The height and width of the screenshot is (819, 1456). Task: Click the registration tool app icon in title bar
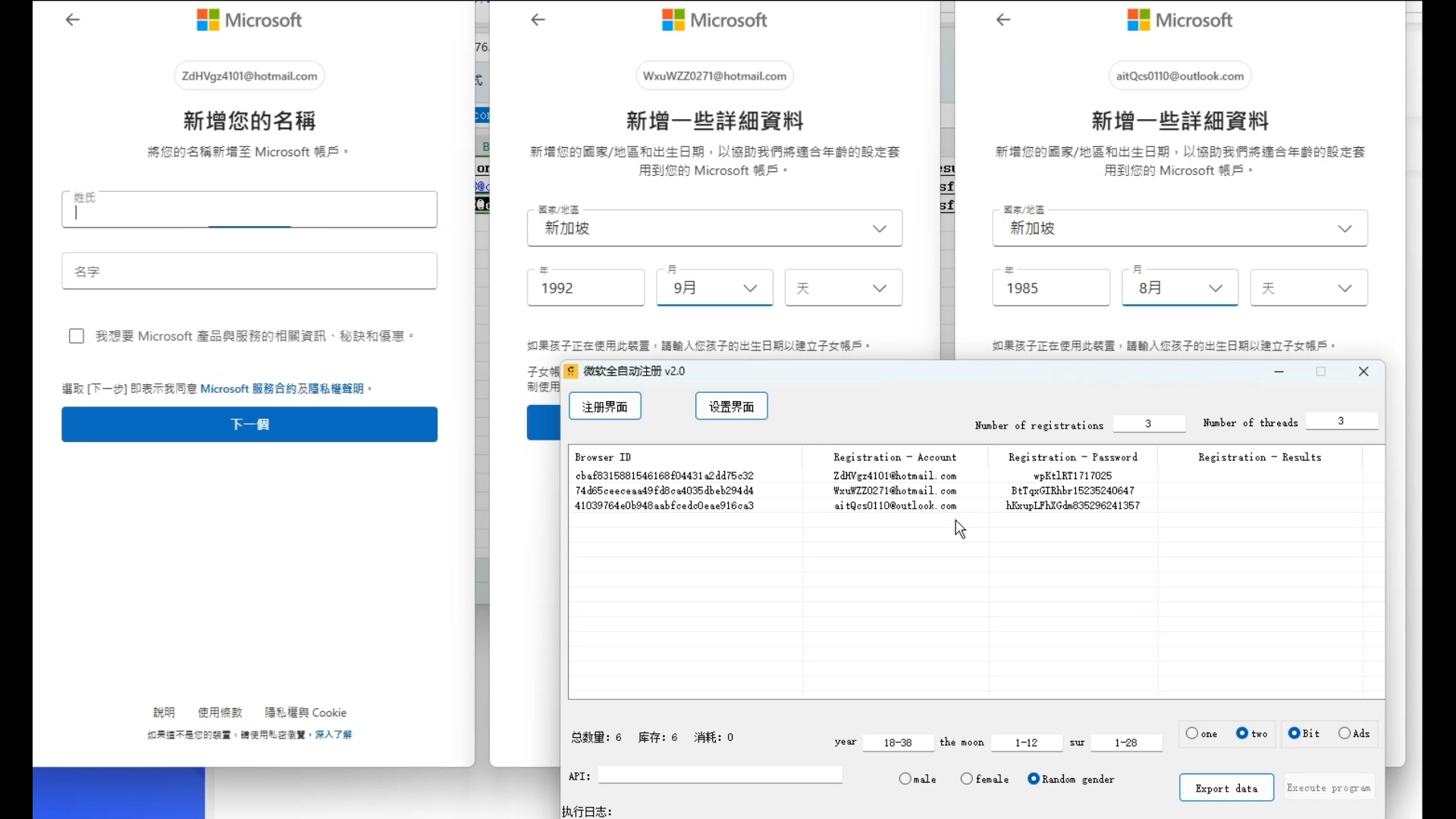[x=571, y=371]
